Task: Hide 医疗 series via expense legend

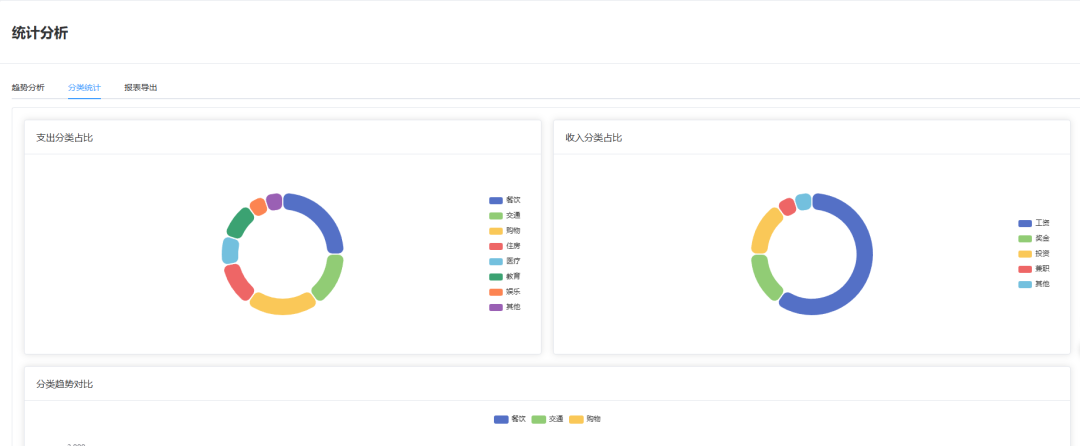Action: click(504, 261)
